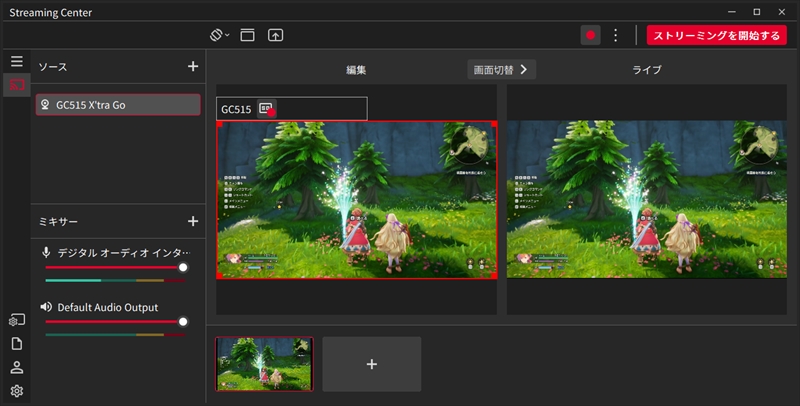
Task: Click the ライブ label
Action: [647, 70]
